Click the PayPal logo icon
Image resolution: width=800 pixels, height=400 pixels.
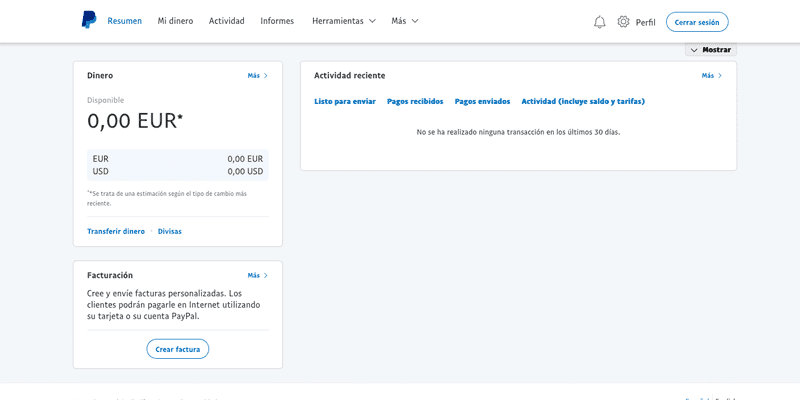pos(89,21)
